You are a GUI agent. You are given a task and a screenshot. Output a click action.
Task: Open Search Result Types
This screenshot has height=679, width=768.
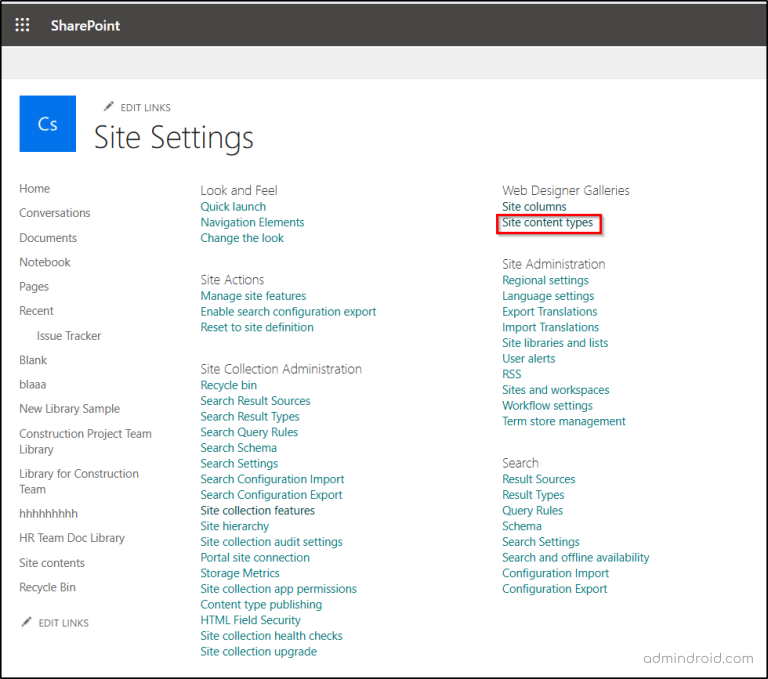pos(250,416)
